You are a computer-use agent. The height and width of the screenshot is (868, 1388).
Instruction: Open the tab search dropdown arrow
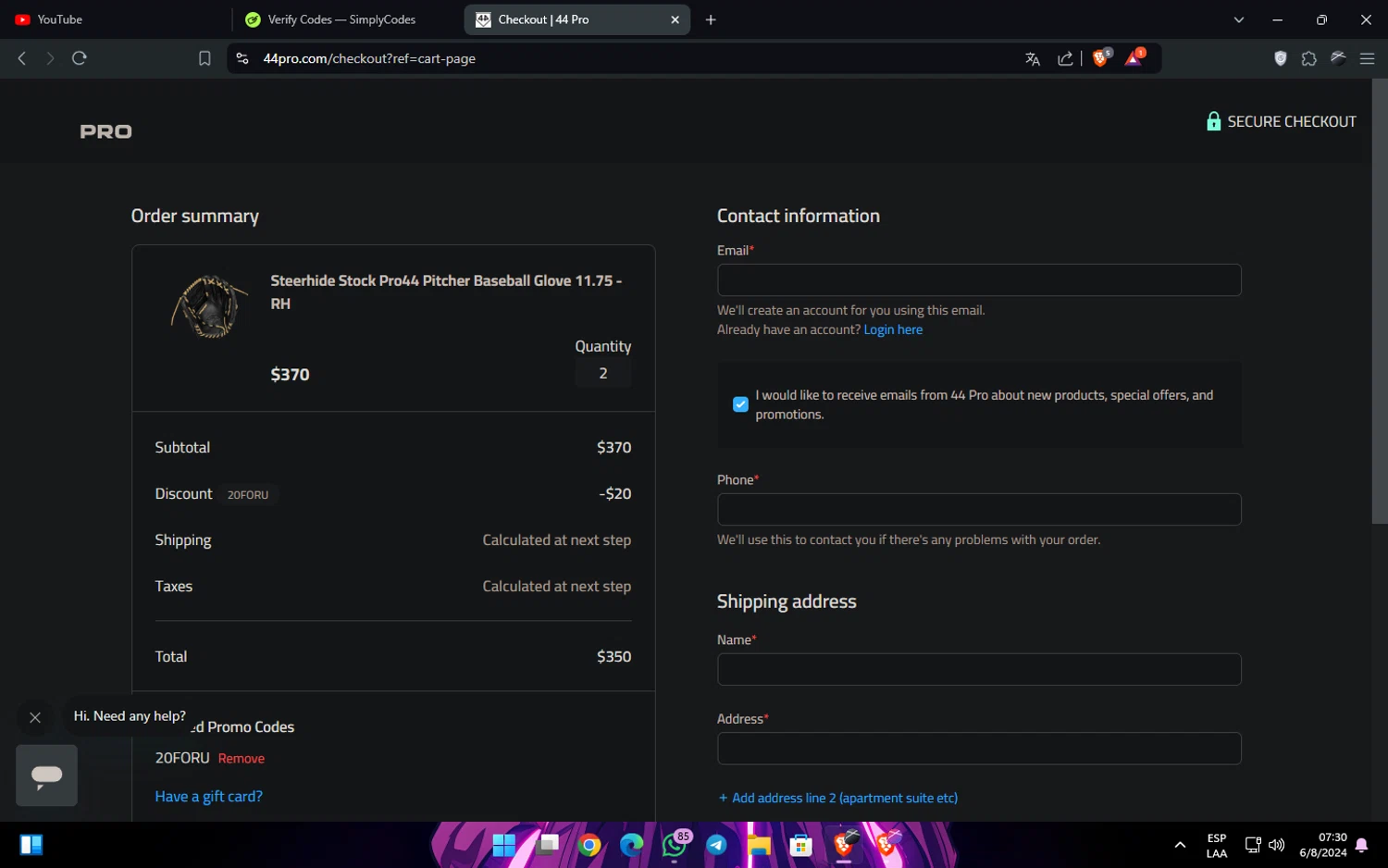click(x=1239, y=19)
